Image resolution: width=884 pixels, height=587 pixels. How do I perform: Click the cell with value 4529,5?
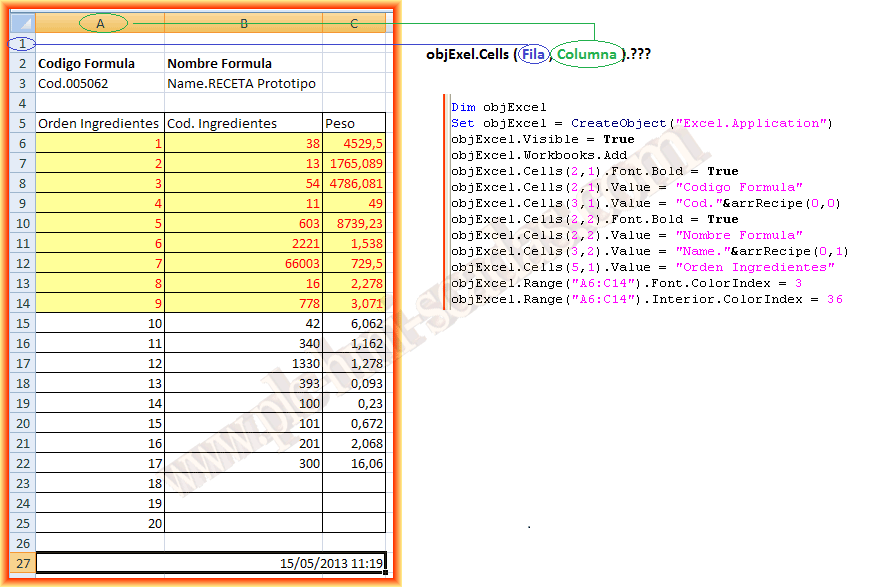[354, 143]
